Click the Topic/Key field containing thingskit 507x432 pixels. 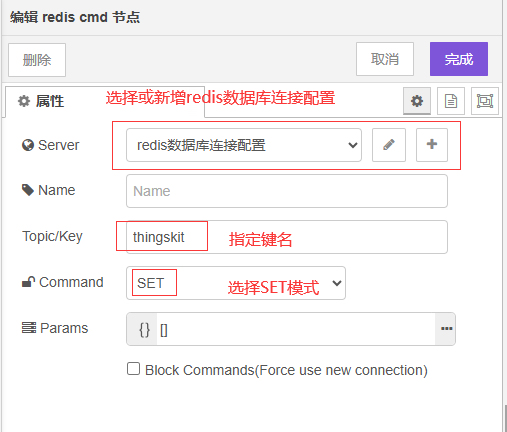[287, 237]
